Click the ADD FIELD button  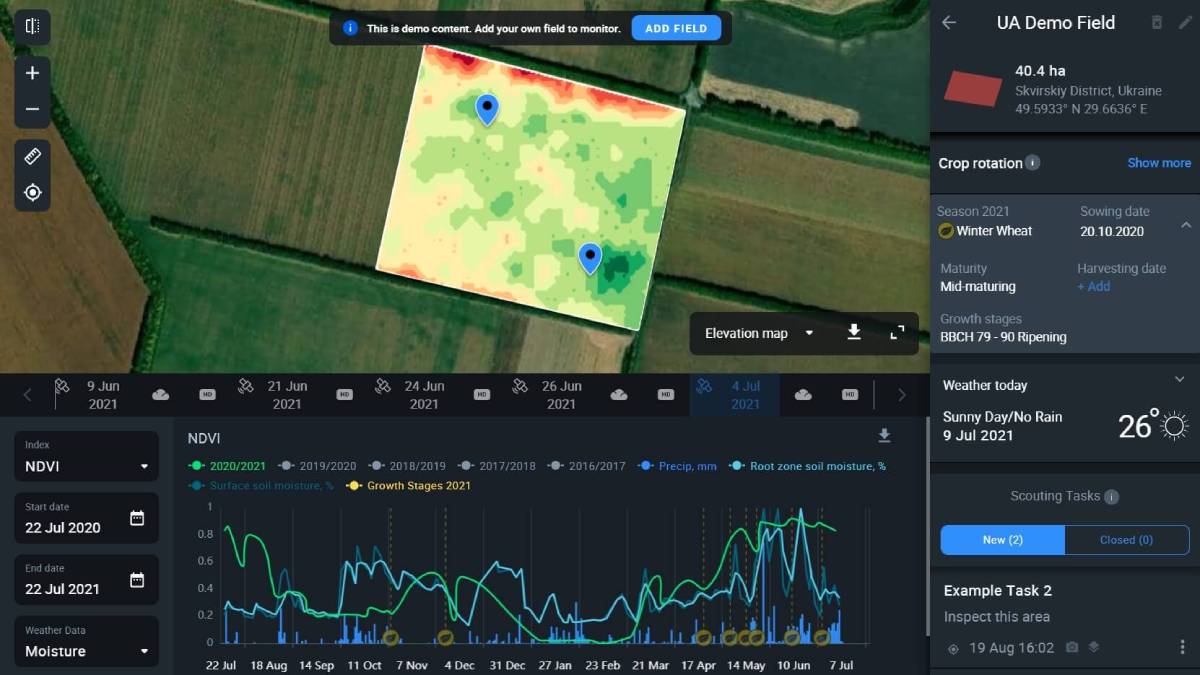[676, 28]
